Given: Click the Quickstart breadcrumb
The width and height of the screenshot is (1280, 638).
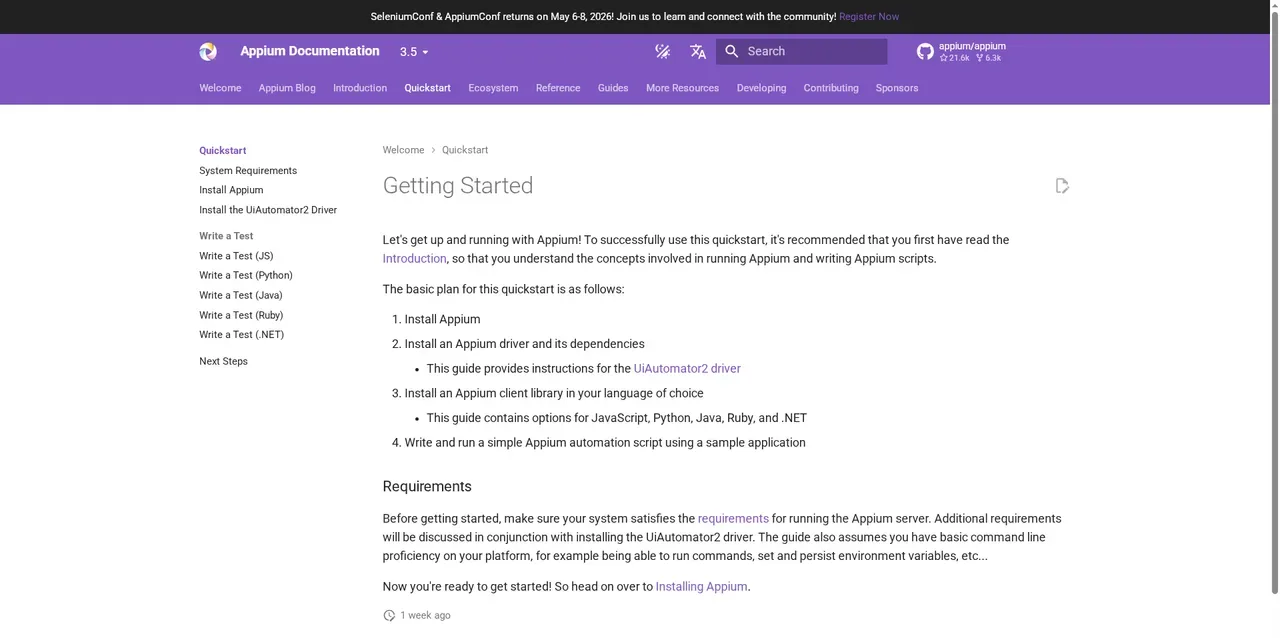Looking at the screenshot, I should point(465,150).
